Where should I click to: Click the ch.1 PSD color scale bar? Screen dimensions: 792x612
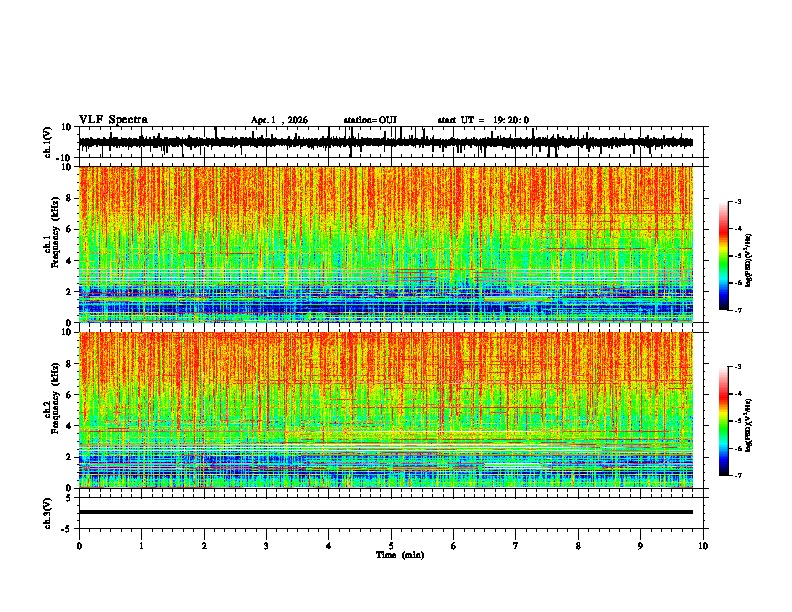[724, 256]
